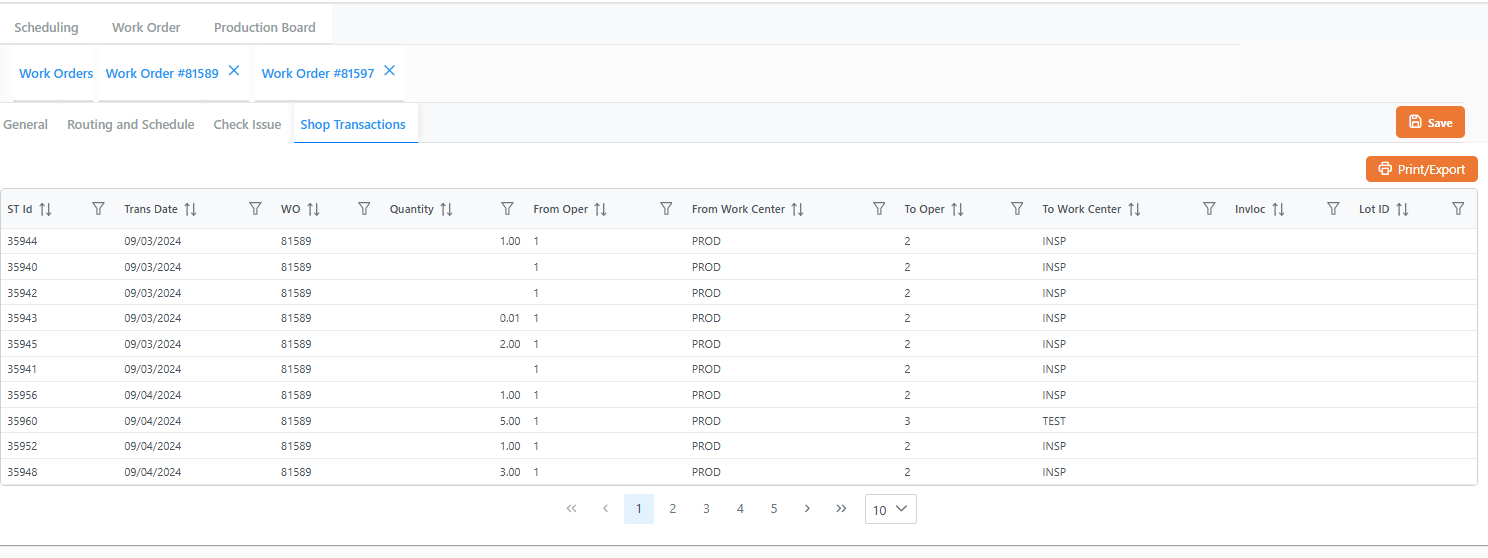Click the TEST work center cell

tap(1055, 421)
